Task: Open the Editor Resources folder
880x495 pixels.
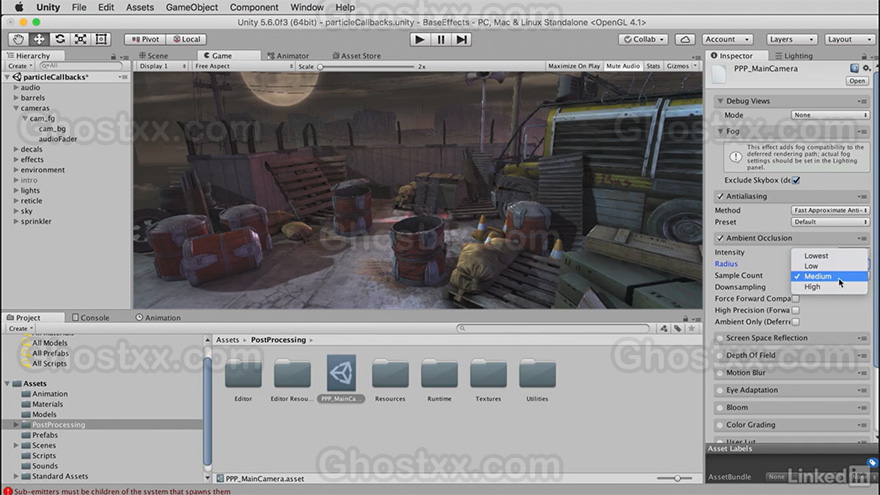Action: click(x=292, y=374)
